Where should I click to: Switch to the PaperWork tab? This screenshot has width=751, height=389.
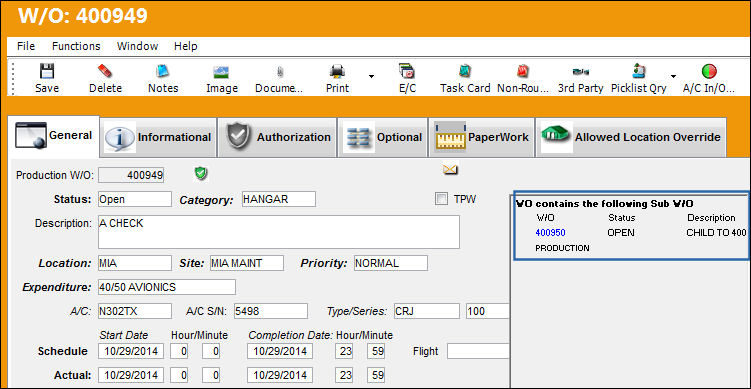[481, 137]
